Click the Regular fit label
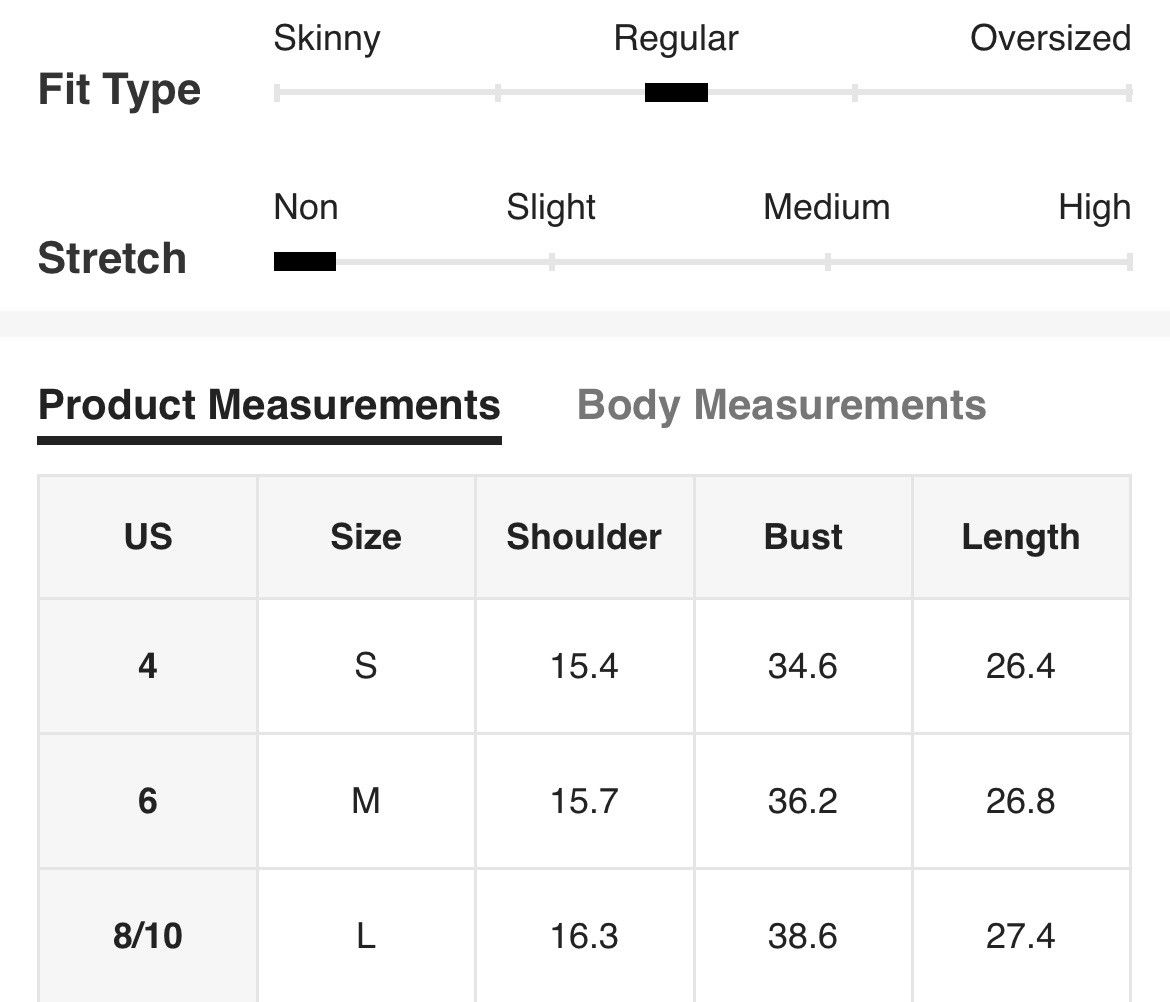Screen dimensions: 1170x1002 tap(676, 39)
